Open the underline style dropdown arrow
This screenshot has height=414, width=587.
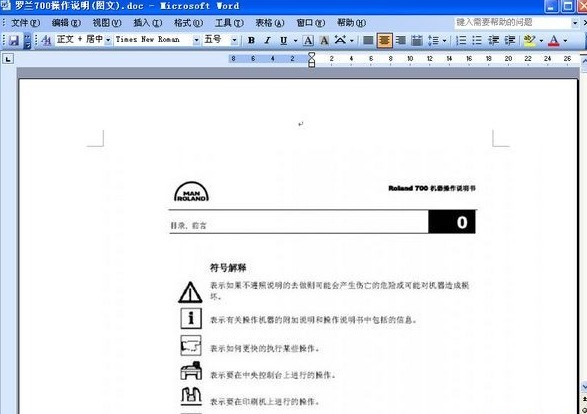(x=295, y=40)
